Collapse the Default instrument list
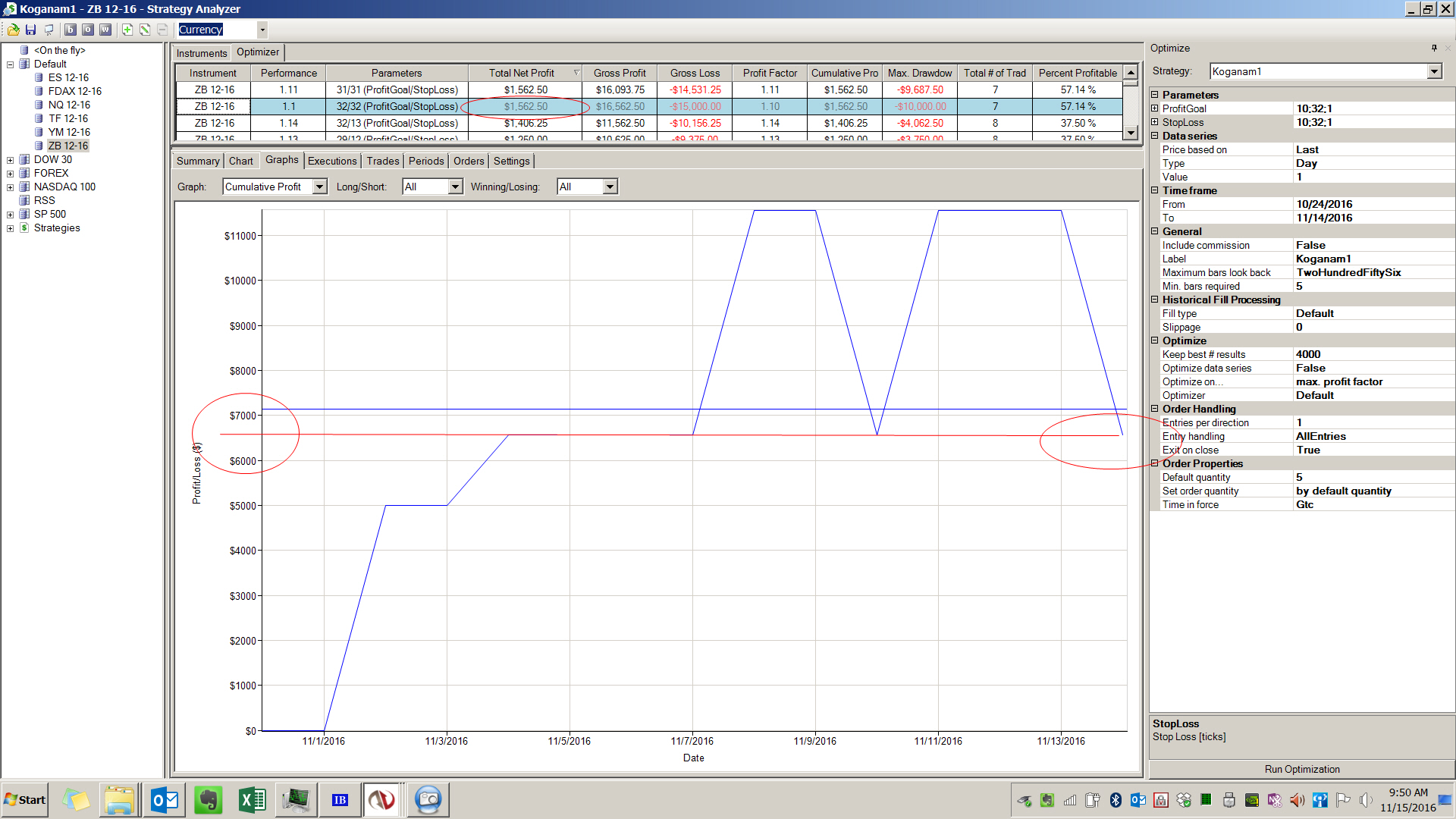Image resolution: width=1456 pixels, height=819 pixels. point(11,64)
